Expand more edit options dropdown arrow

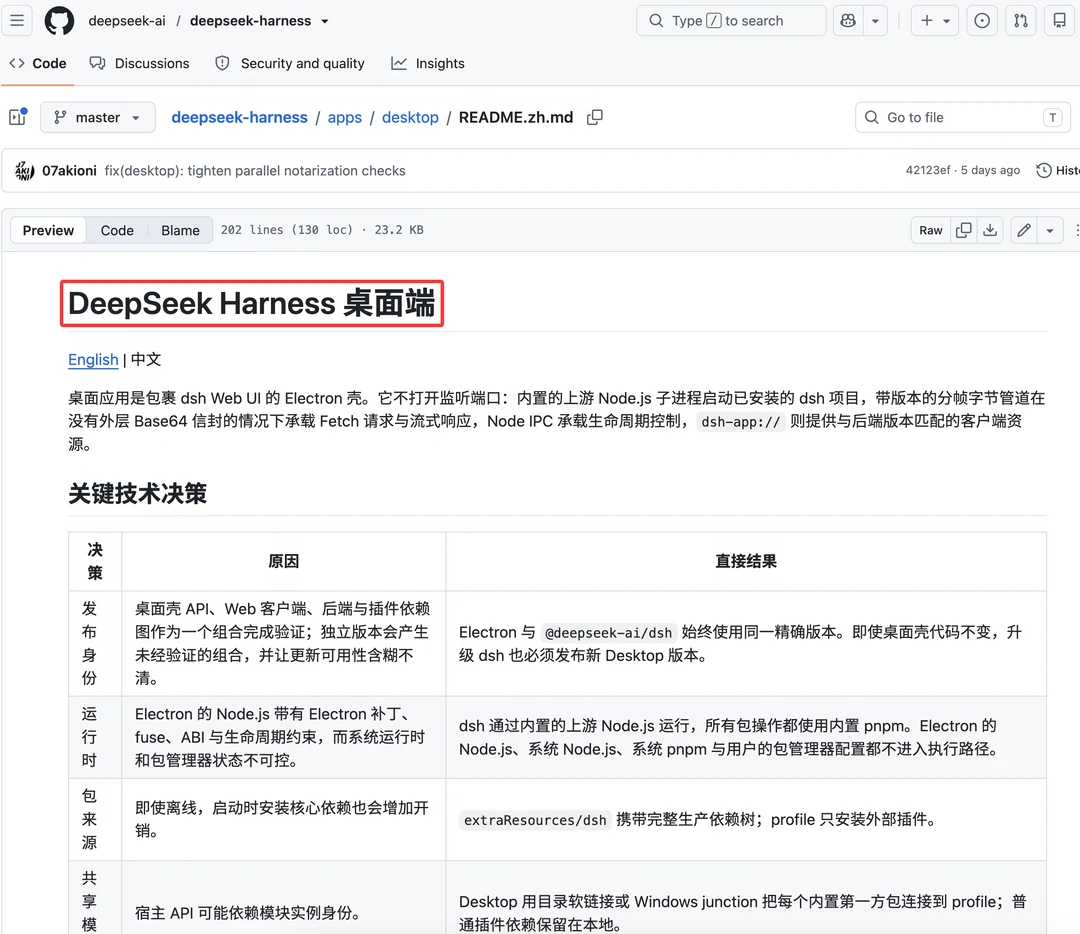(x=1050, y=230)
